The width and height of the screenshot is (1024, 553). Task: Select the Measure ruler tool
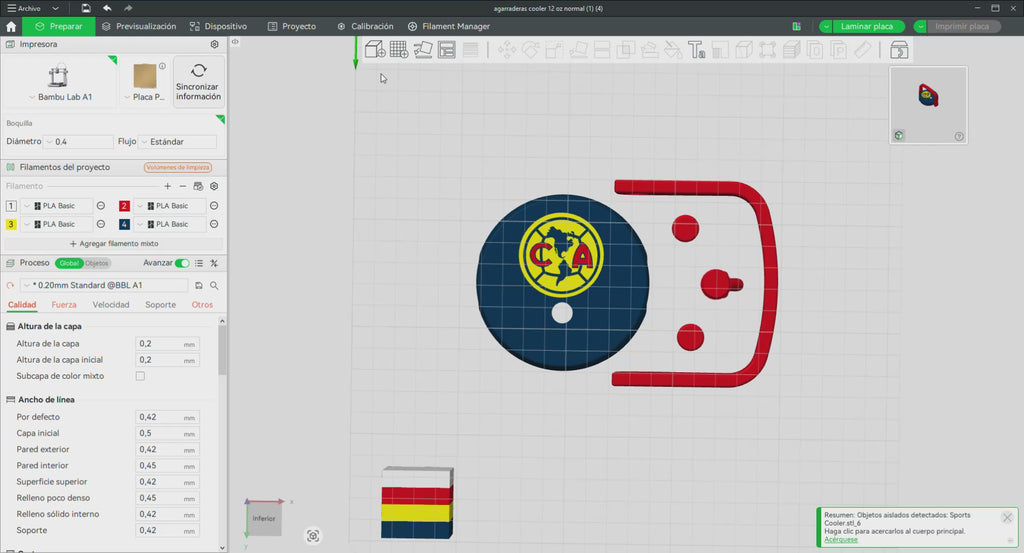coord(863,50)
